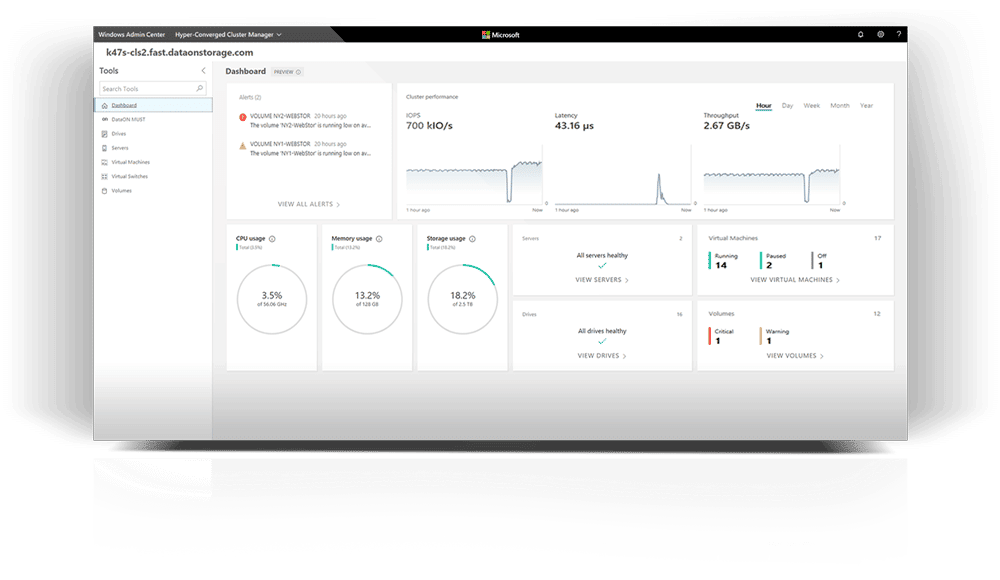
Task: Open the Virtual Switches tool
Action: (130, 176)
